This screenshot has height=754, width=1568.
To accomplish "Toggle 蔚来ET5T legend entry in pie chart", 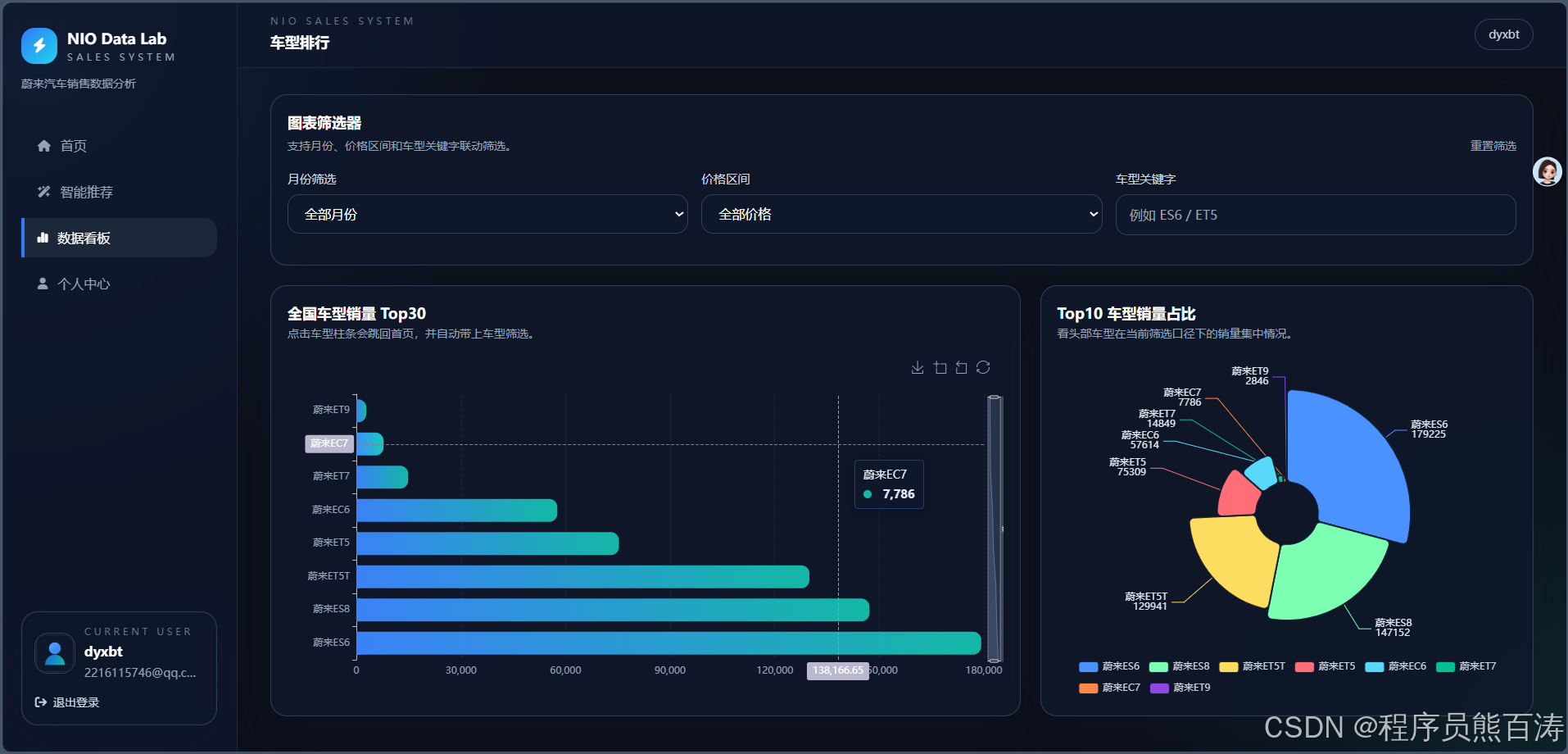I will tap(1253, 666).
